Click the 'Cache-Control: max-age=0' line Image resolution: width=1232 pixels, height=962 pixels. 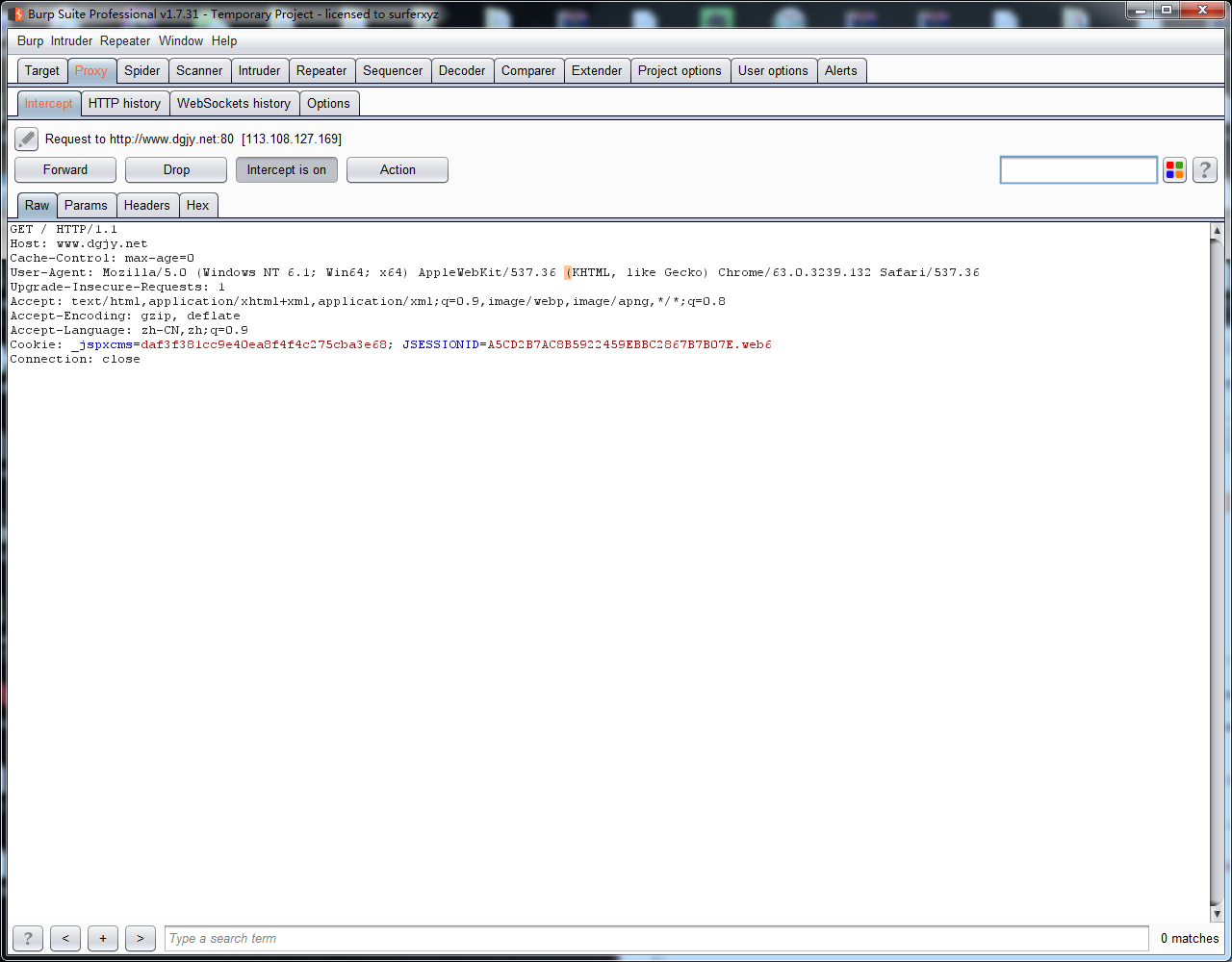click(x=102, y=258)
